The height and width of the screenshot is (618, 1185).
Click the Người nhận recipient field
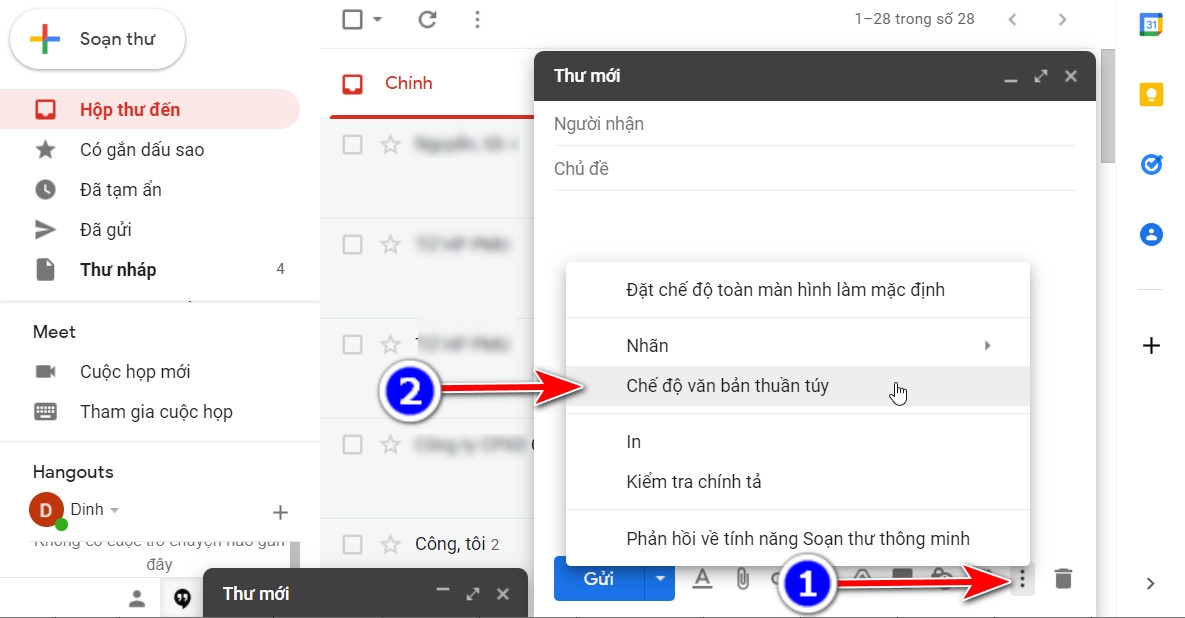click(x=815, y=124)
